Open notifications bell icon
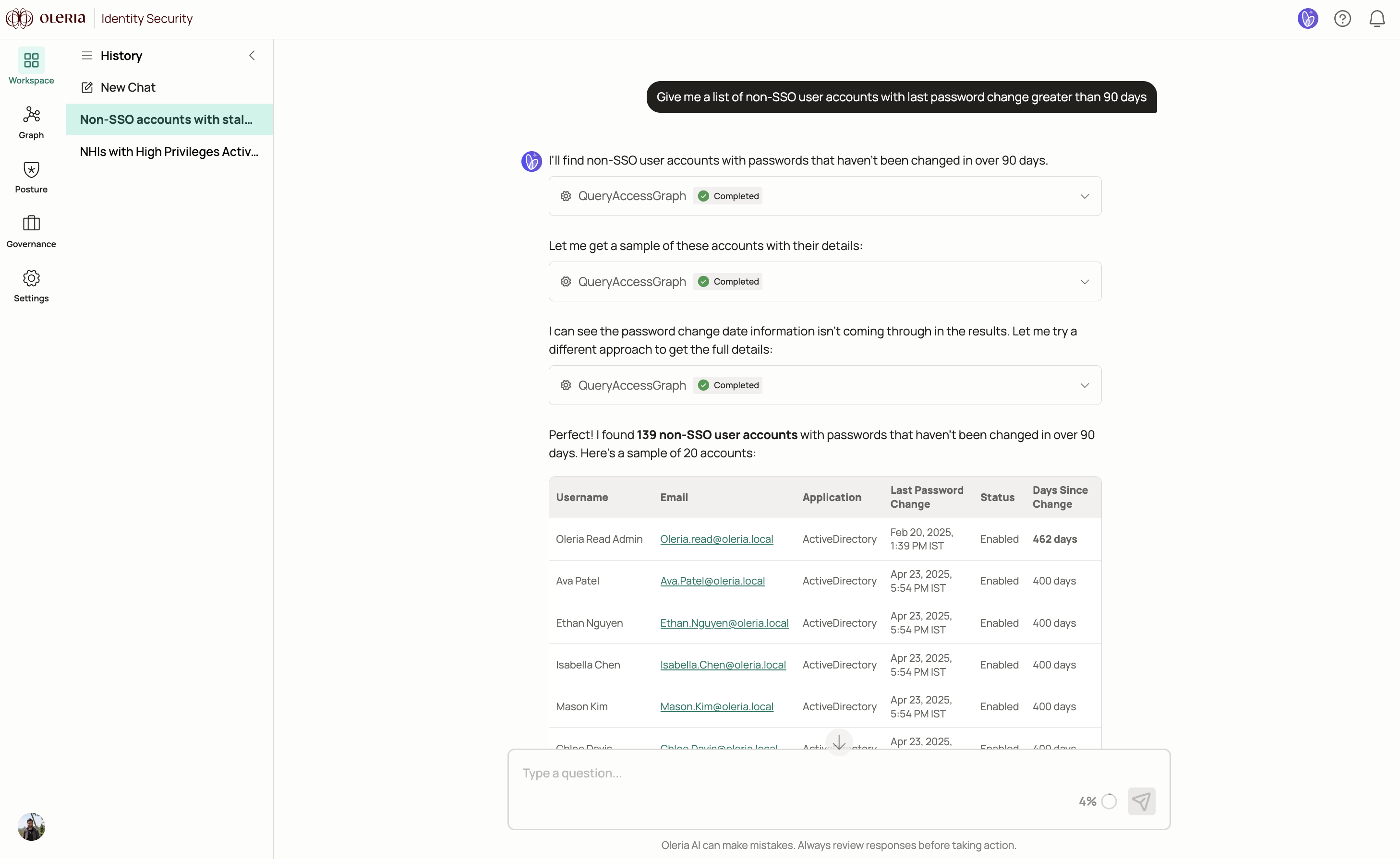The image size is (1400, 859). click(x=1376, y=19)
